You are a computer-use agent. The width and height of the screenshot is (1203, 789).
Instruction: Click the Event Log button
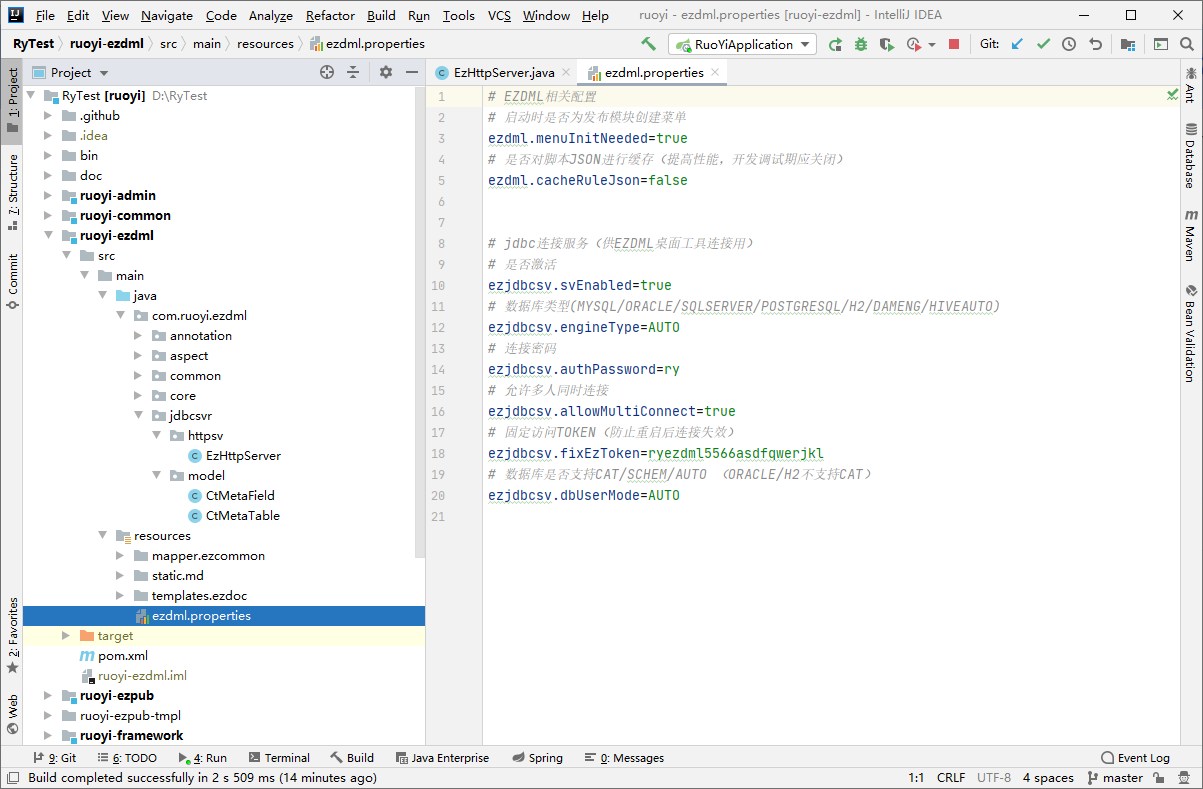click(1135, 758)
